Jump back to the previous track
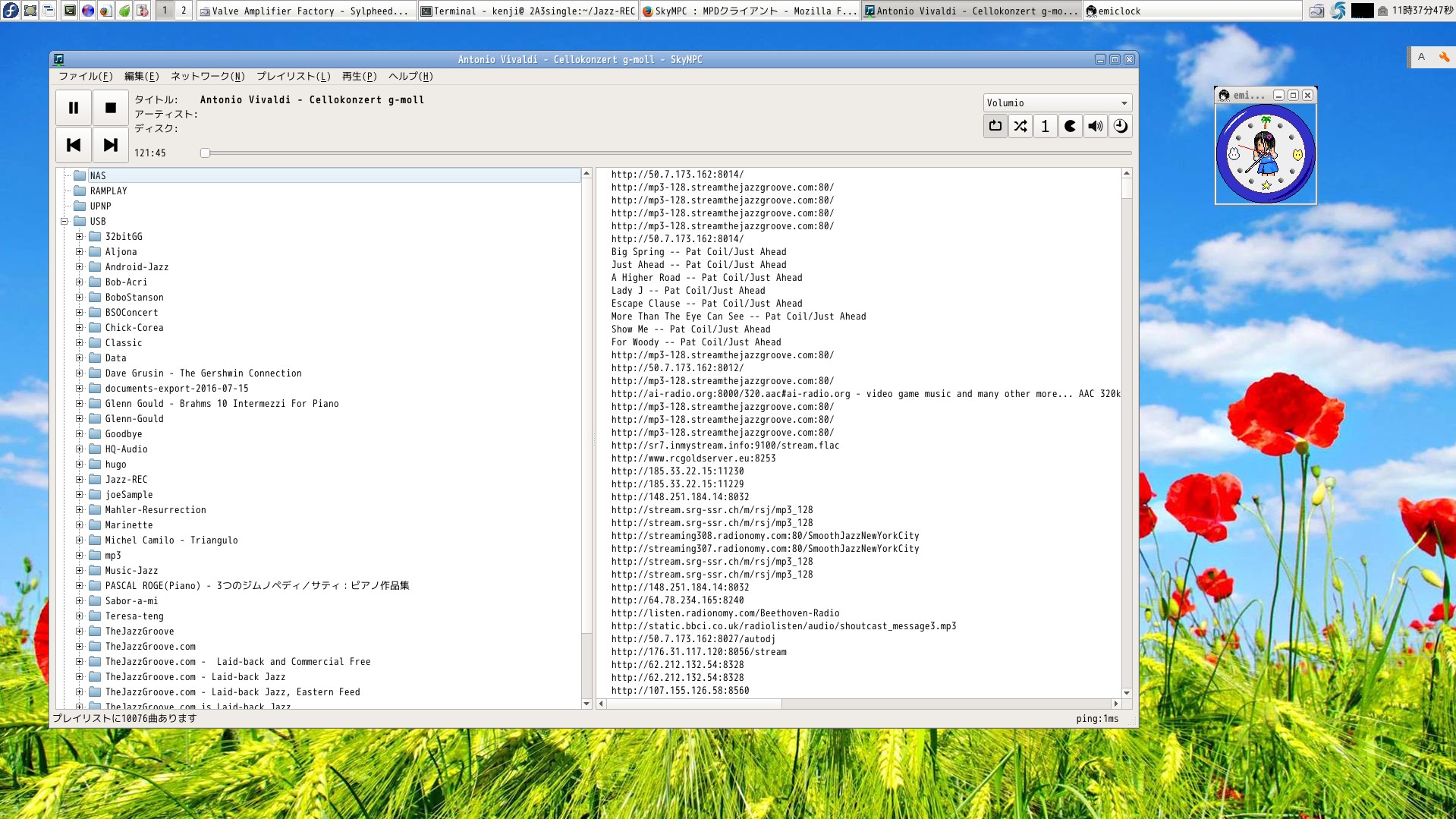The image size is (1456, 819). point(73,144)
